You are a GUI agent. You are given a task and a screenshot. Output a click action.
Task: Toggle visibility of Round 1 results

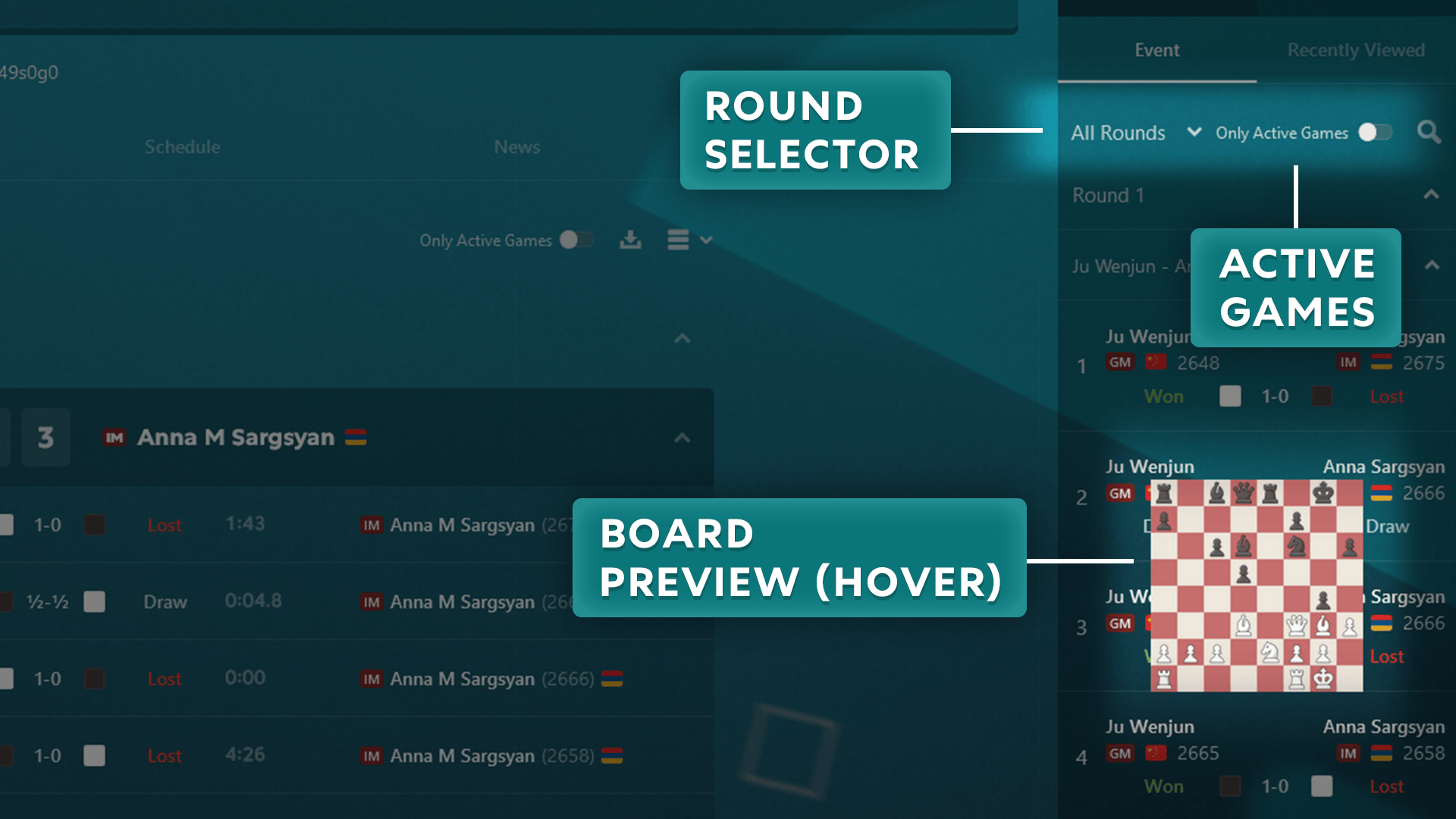click(x=1432, y=195)
